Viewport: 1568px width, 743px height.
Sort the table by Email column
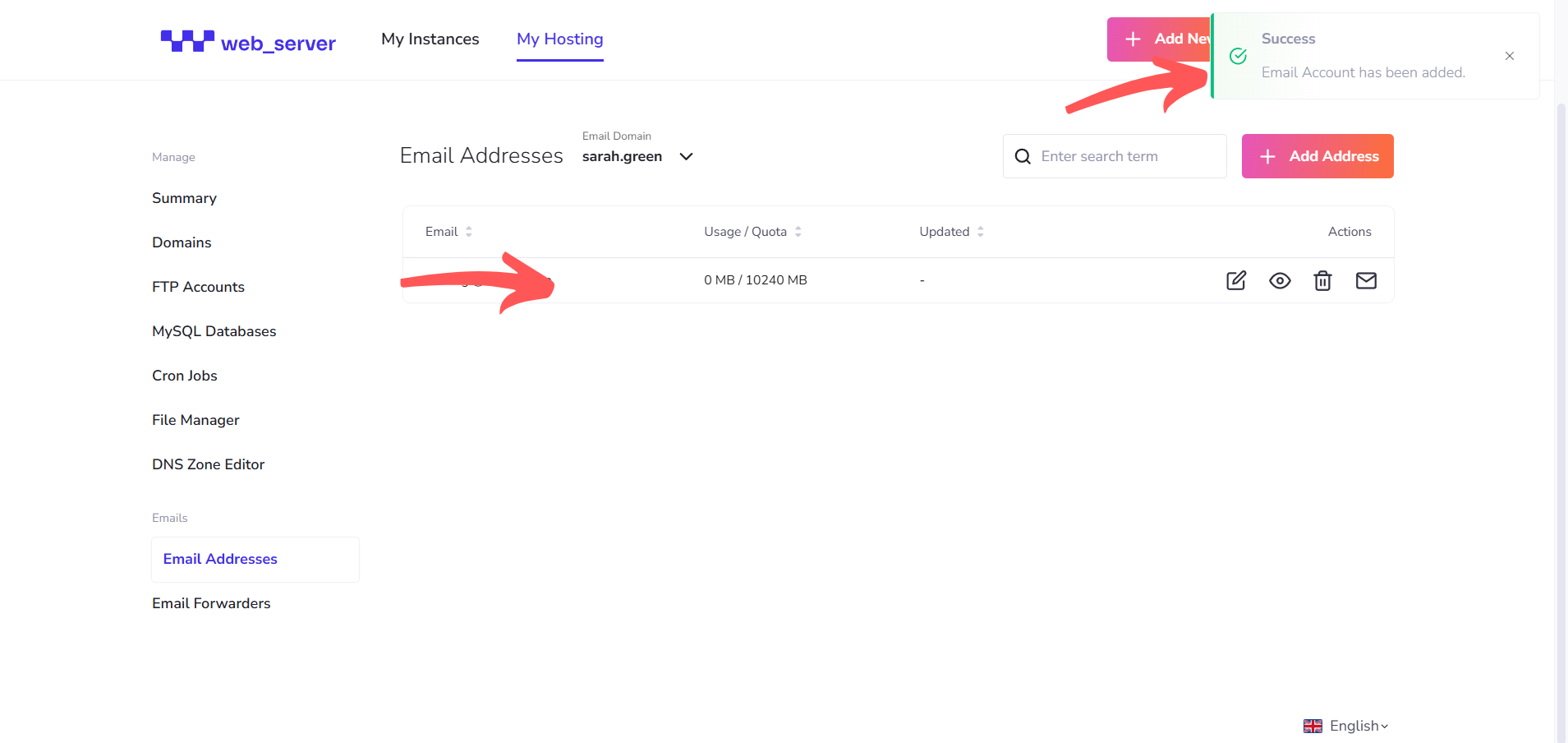[448, 232]
